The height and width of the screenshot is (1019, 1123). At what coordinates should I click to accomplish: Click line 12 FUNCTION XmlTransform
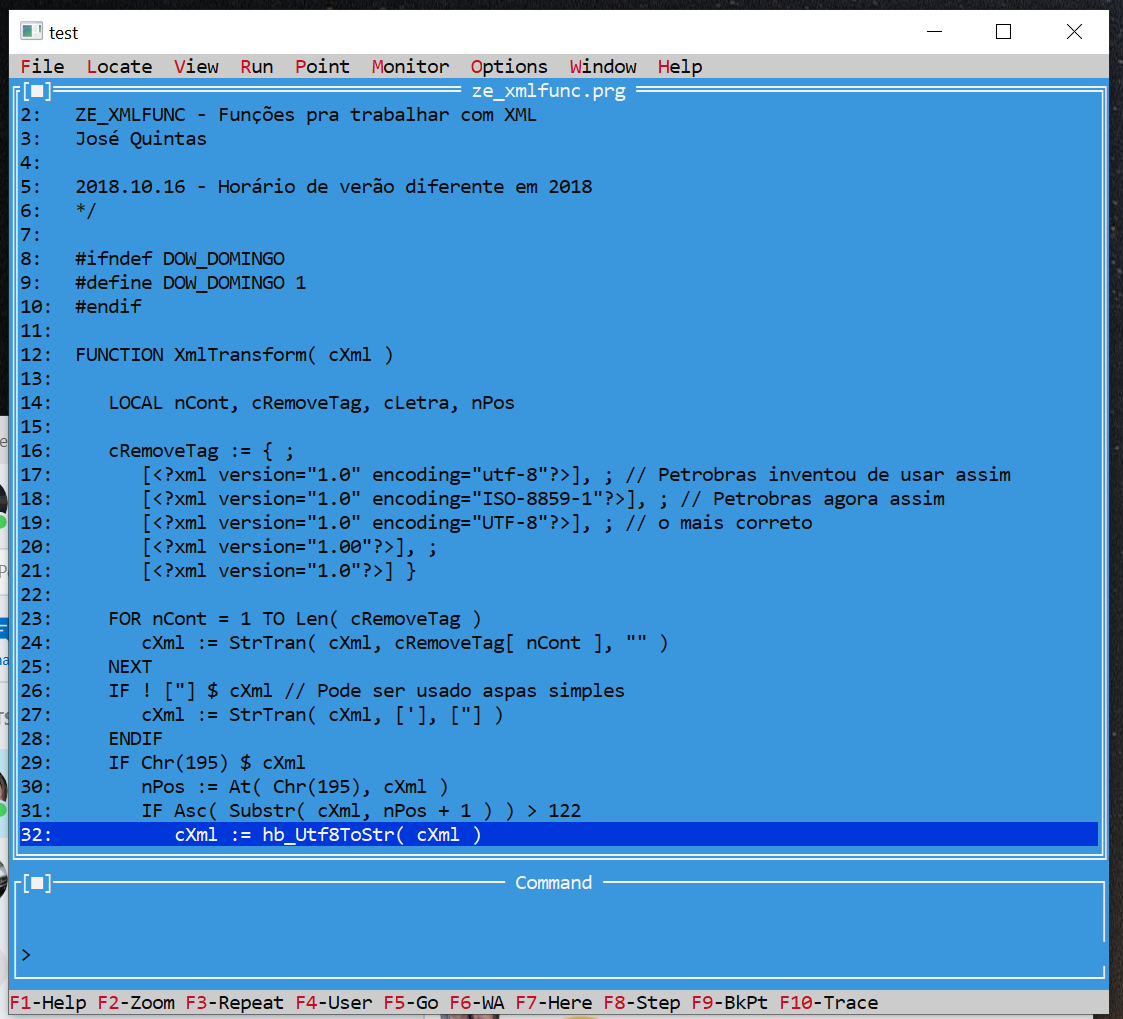coord(234,355)
